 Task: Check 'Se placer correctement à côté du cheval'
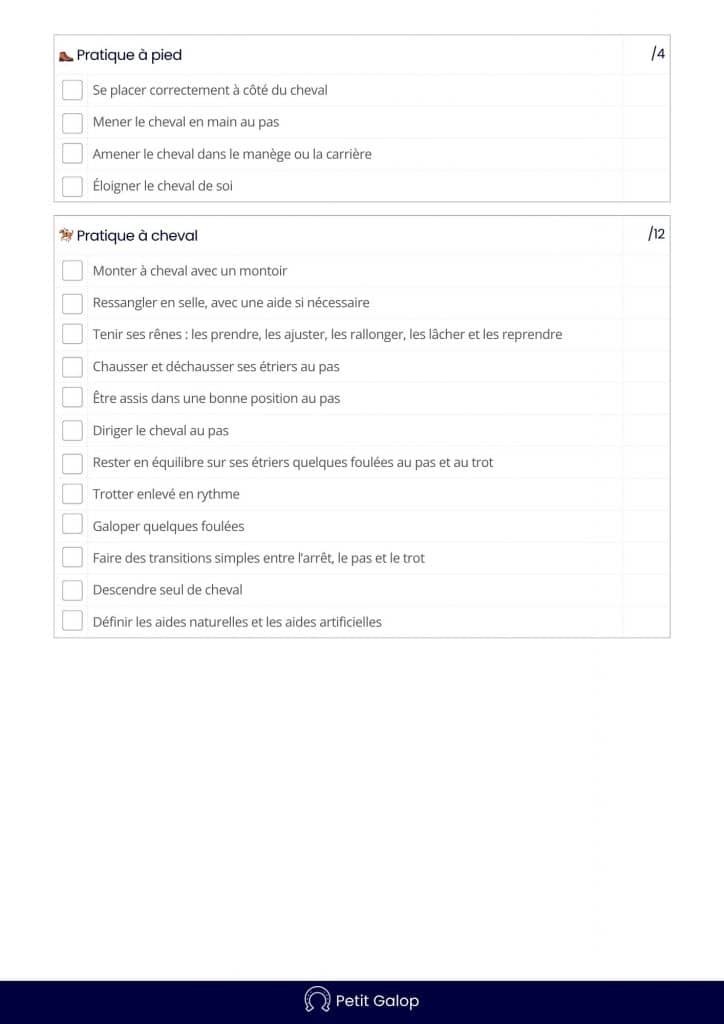coord(72,90)
